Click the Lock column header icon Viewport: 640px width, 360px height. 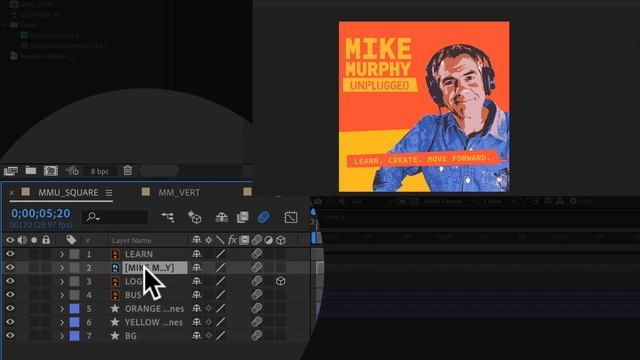pyautogui.click(x=46, y=240)
